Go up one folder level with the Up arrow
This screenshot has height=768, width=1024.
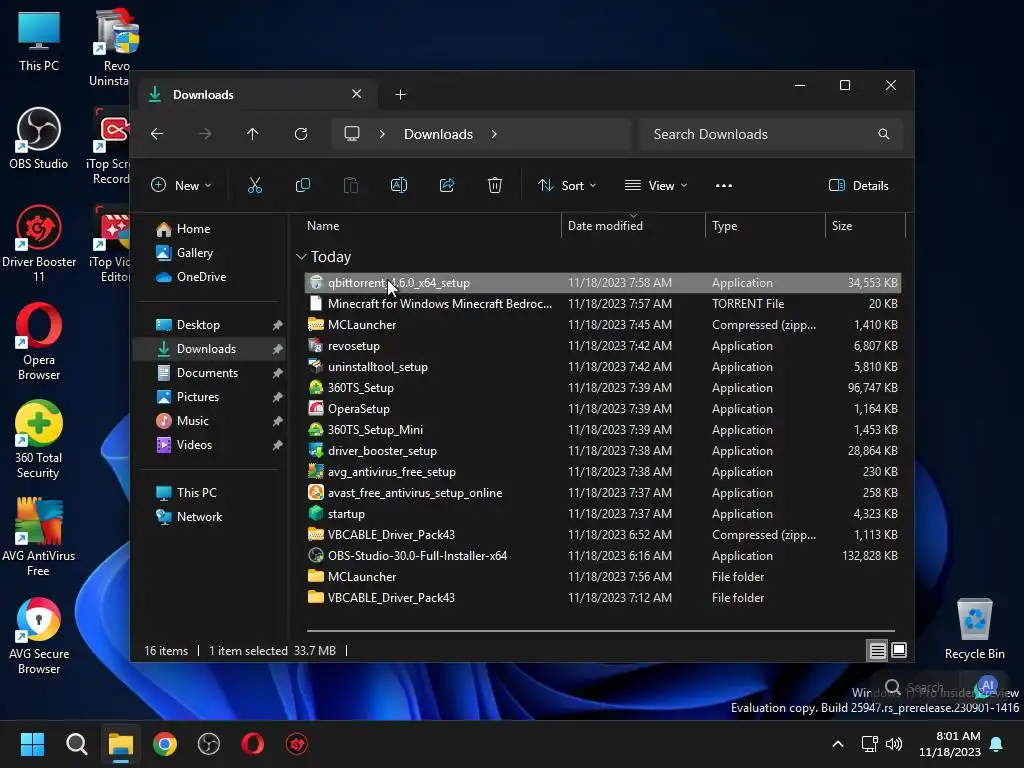click(253, 134)
